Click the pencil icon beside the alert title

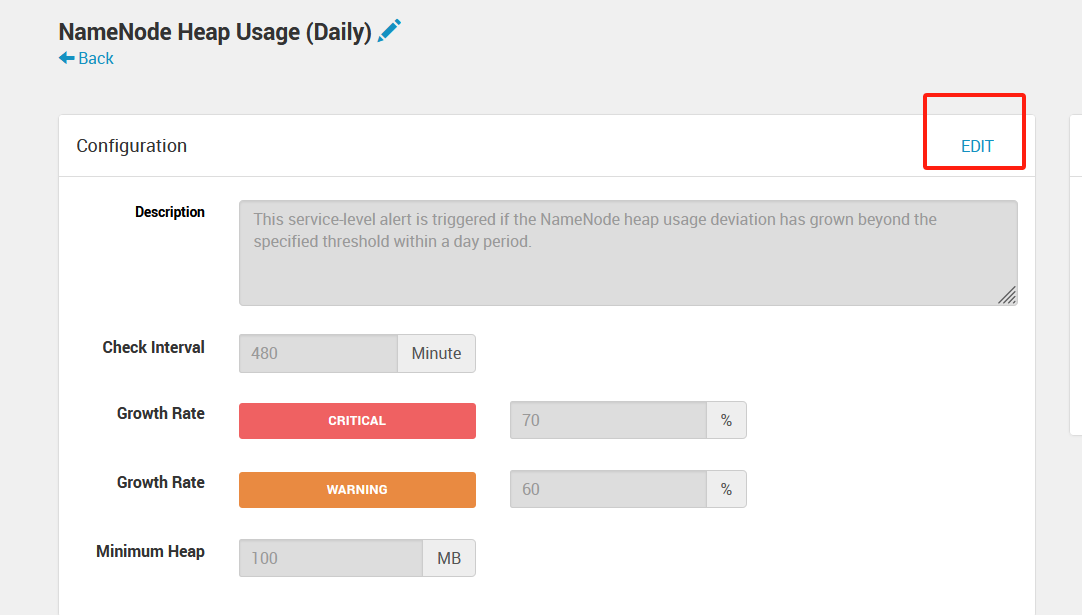click(389, 31)
